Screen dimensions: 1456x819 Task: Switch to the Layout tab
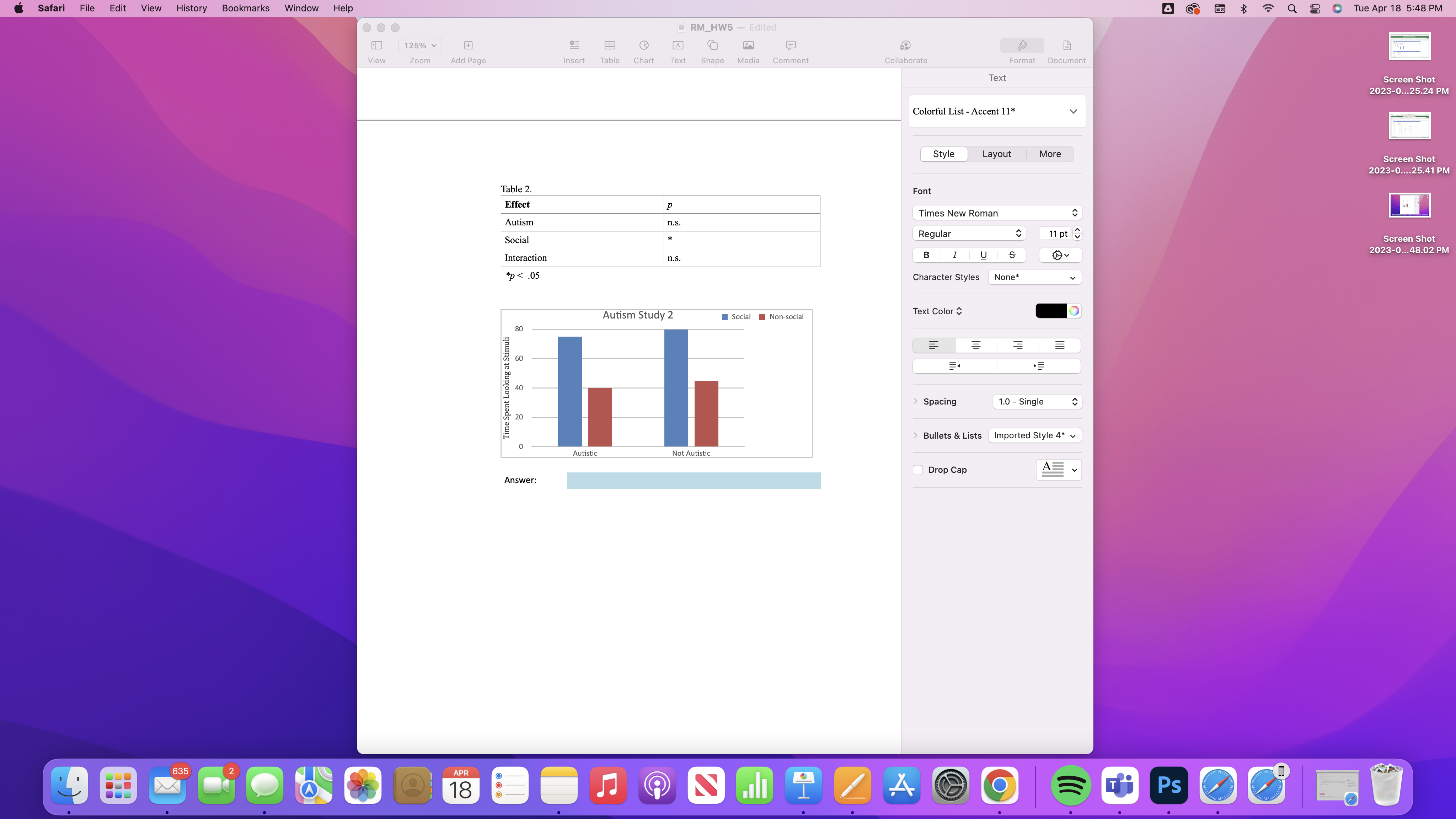(996, 154)
